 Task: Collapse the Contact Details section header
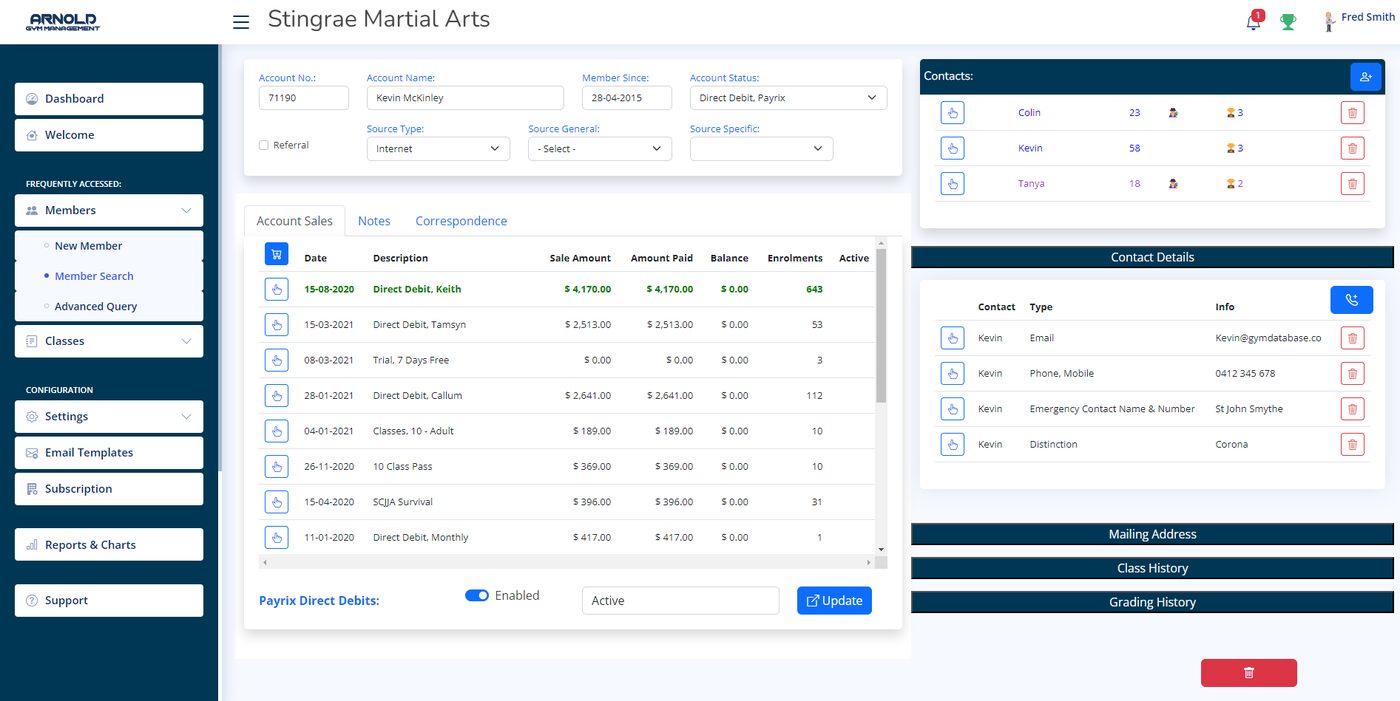point(1152,257)
